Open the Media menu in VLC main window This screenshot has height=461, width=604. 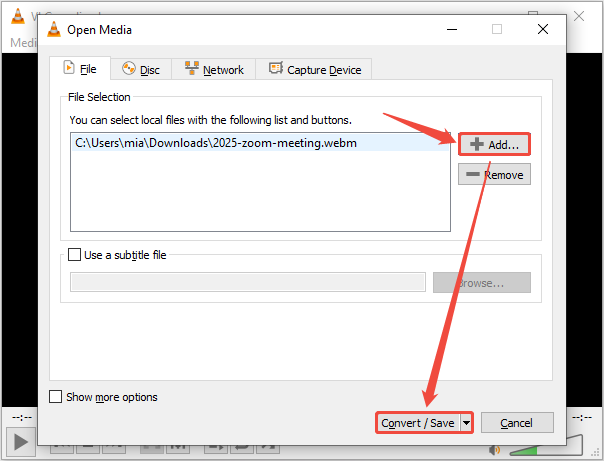(23, 42)
